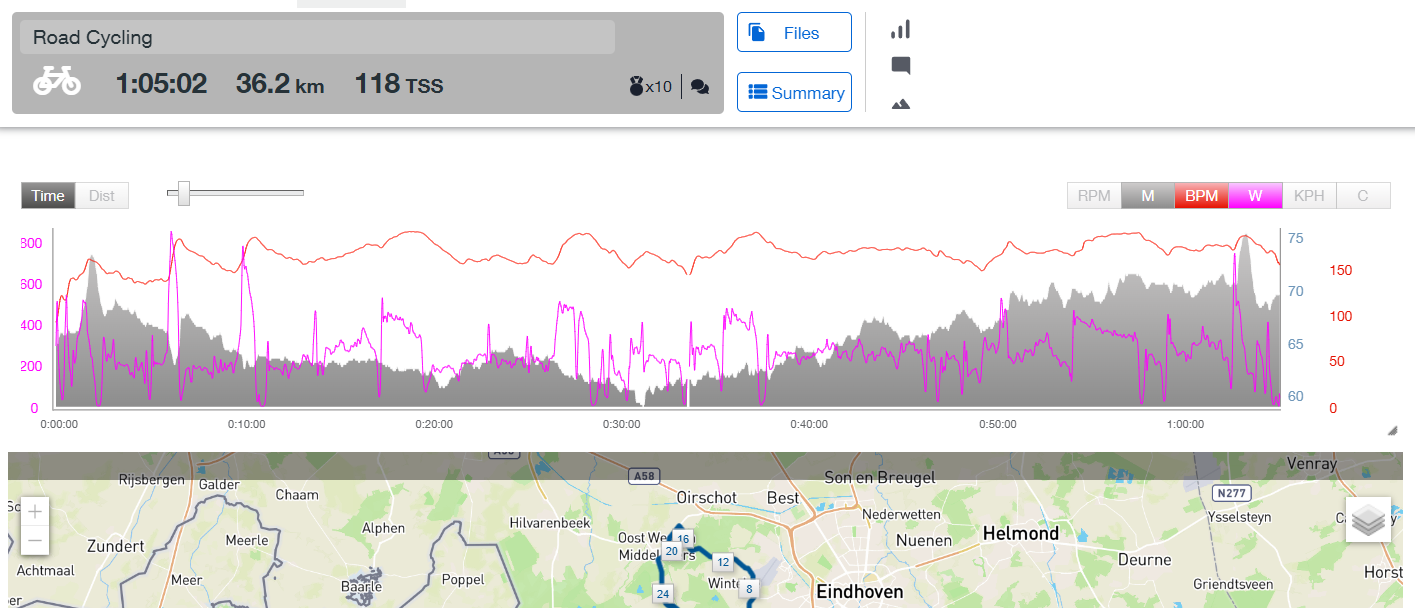Toggle the KPH speed data series
This screenshot has height=608, width=1415.
point(1309,196)
